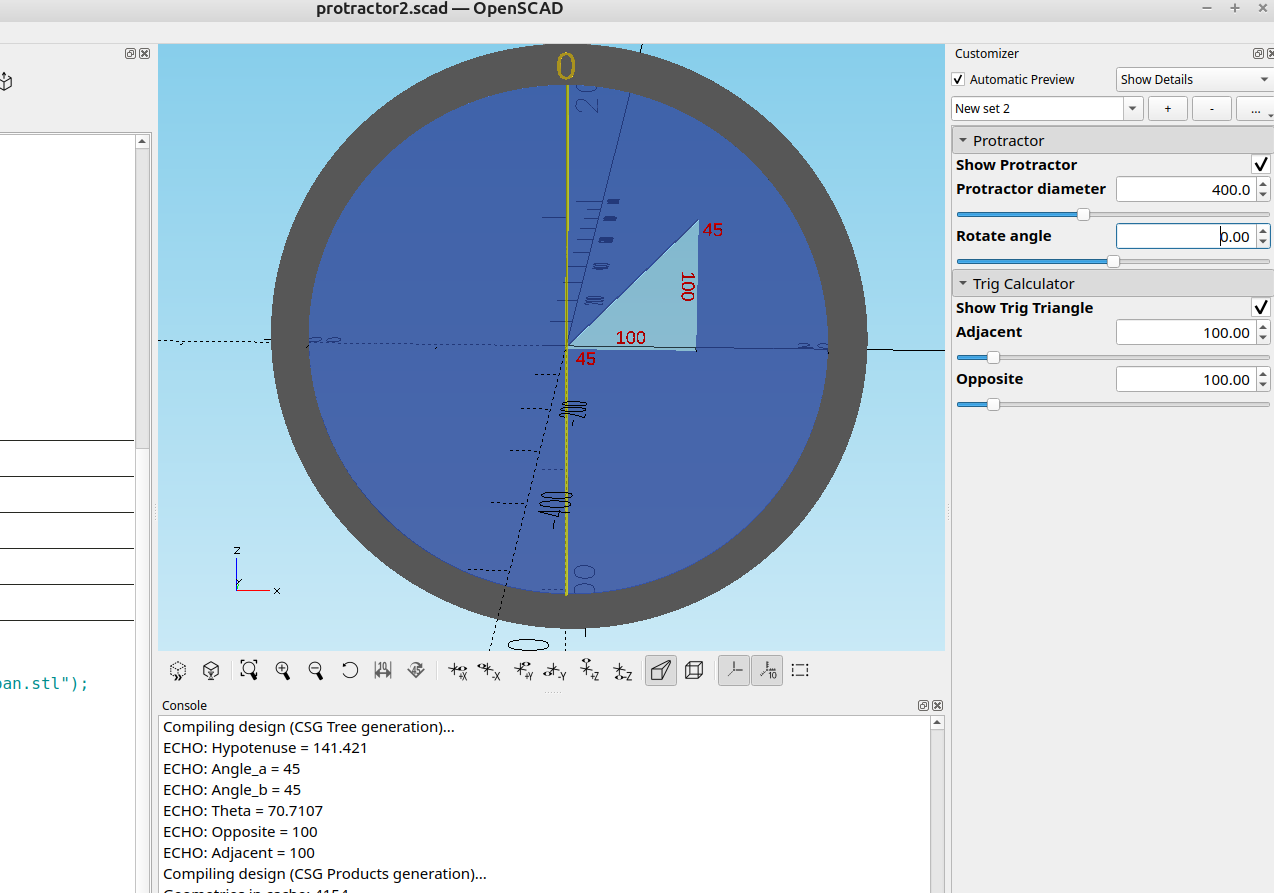The width and height of the screenshot is (1274, 893).
Task: Switch to the -Y view direction
Action: coord(555,671)
